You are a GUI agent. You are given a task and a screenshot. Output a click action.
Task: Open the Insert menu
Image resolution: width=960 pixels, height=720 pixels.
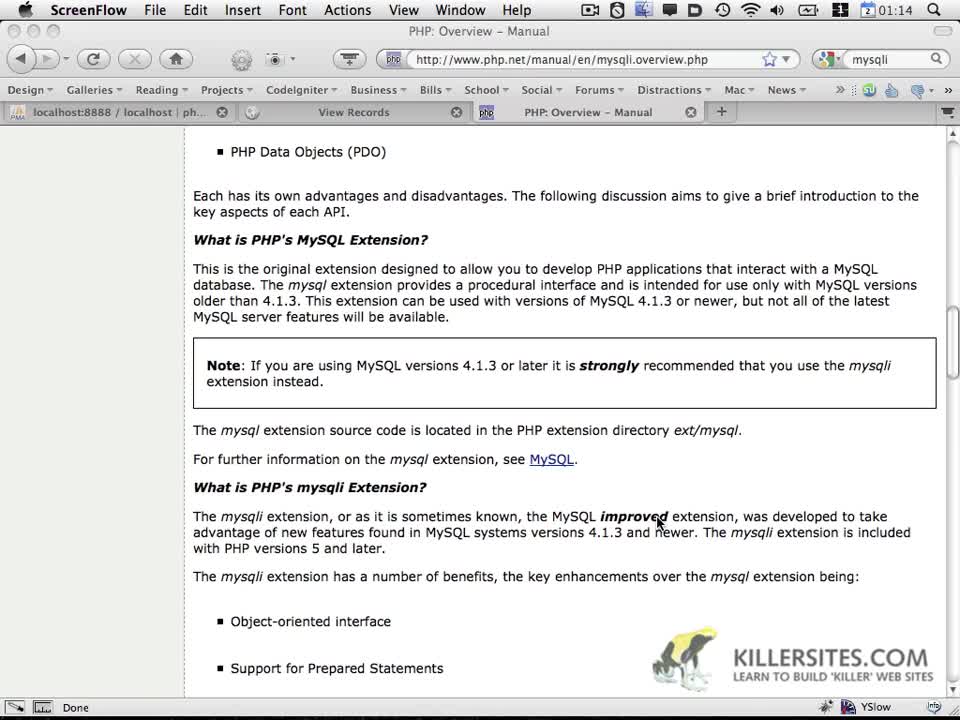[x=242, y=10]
